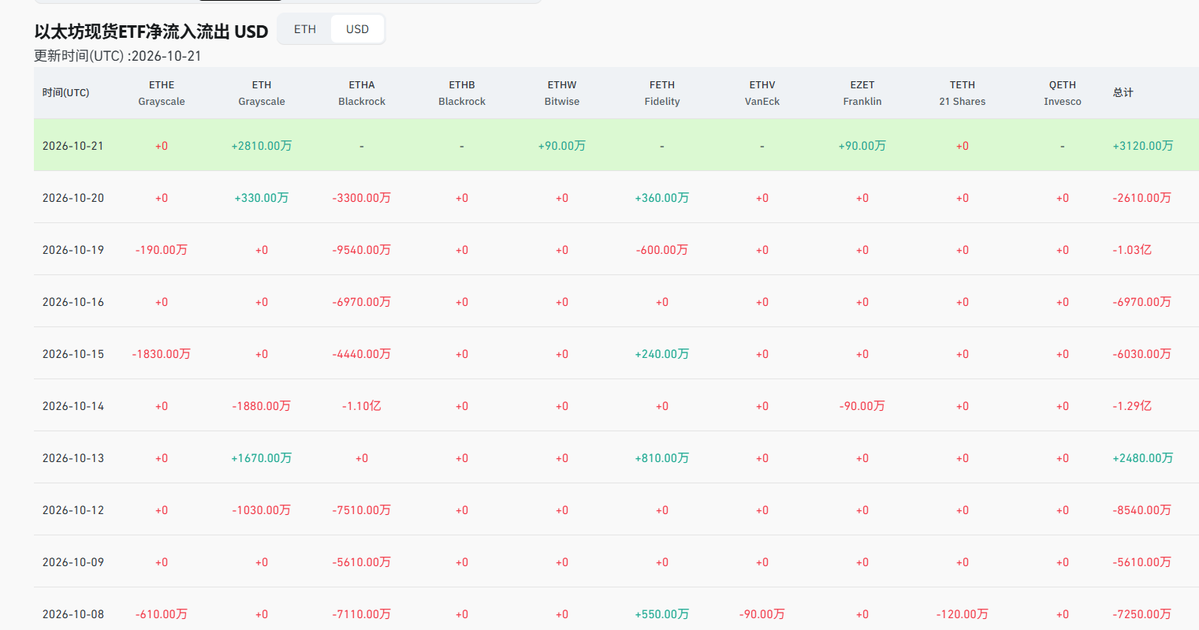Click the ETHW Bitwise column header
The image size is (1199, 630).
point(562,93)
